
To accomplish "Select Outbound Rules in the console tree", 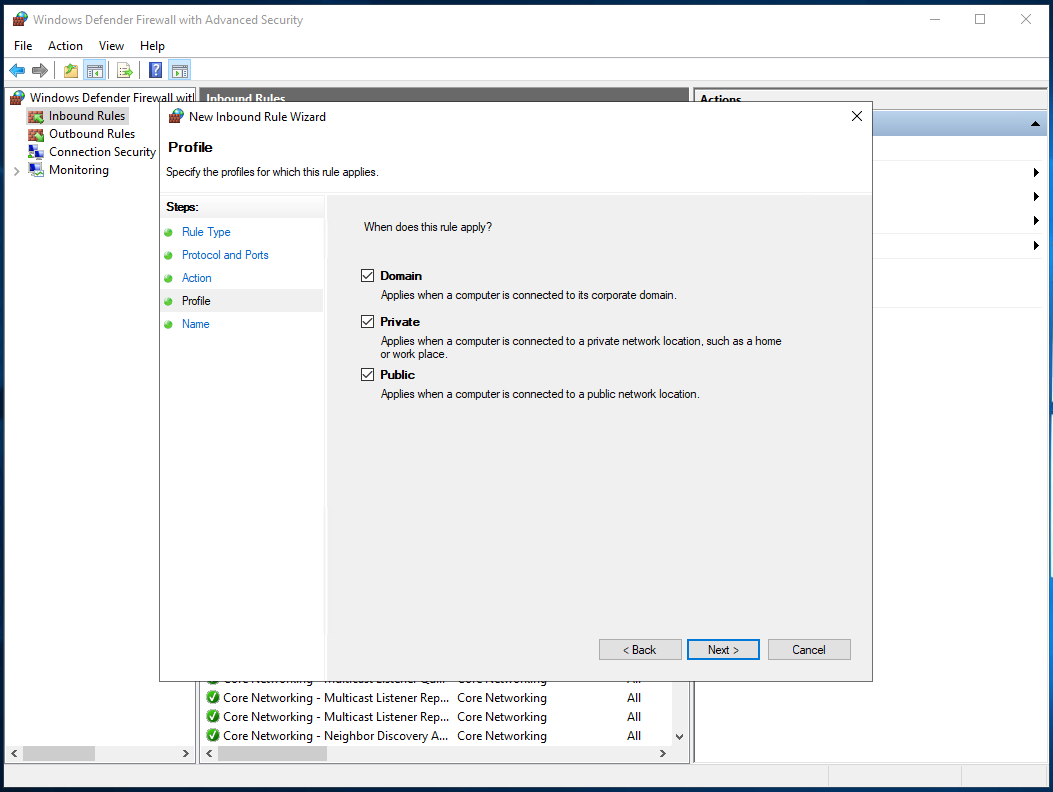I will [x=92, y=134].
